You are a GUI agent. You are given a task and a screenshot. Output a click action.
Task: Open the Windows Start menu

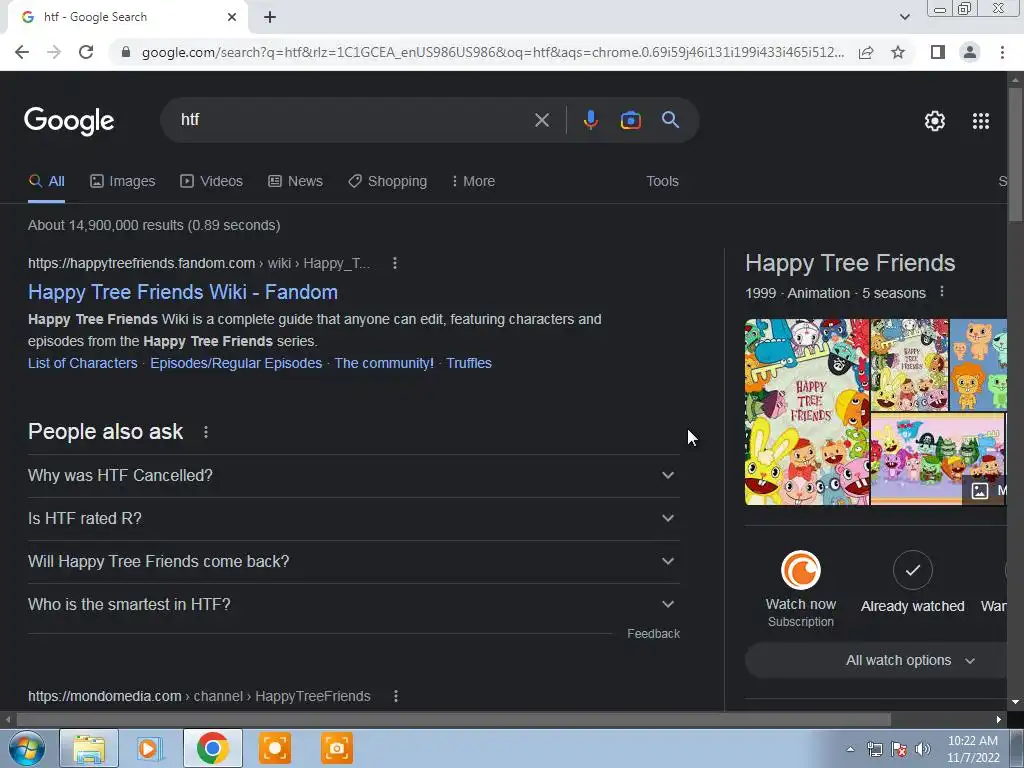coord(26,748)
